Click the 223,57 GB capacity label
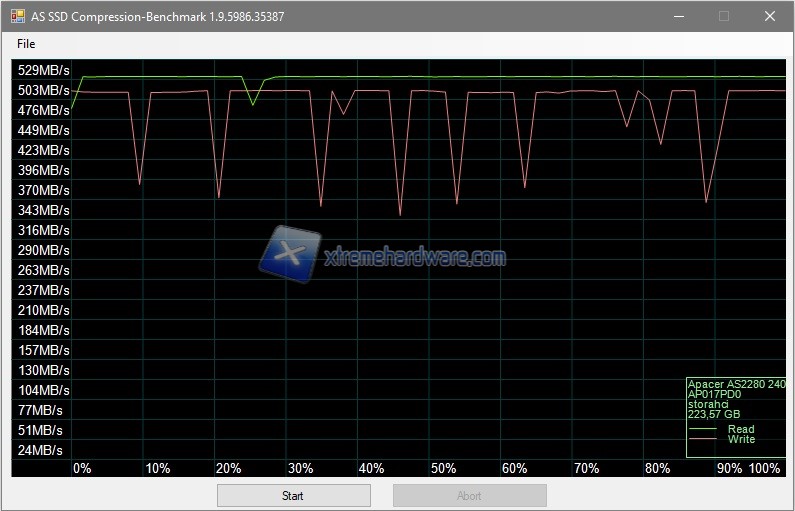795x511 pixels. [714, 414]
